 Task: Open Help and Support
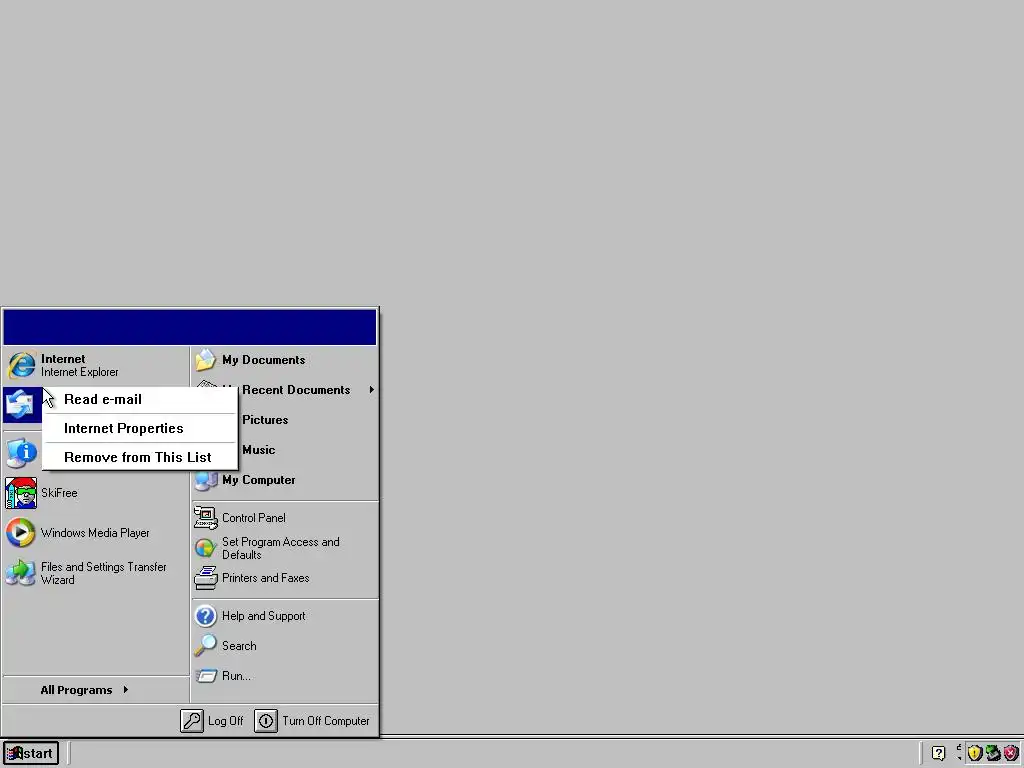[x=285, y=616]
